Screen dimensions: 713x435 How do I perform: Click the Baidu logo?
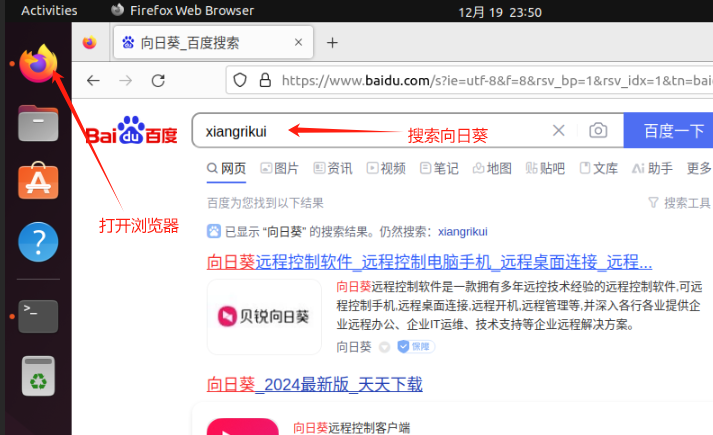point(131,131)
